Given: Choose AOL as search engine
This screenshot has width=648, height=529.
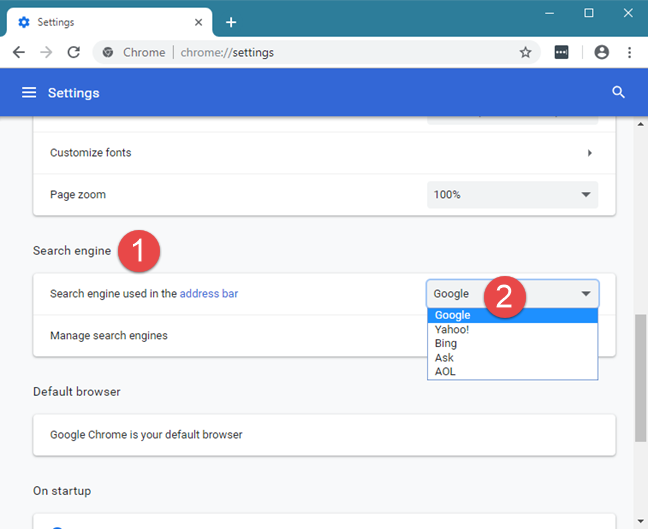Looking at the screenshot, I should 512,372.
